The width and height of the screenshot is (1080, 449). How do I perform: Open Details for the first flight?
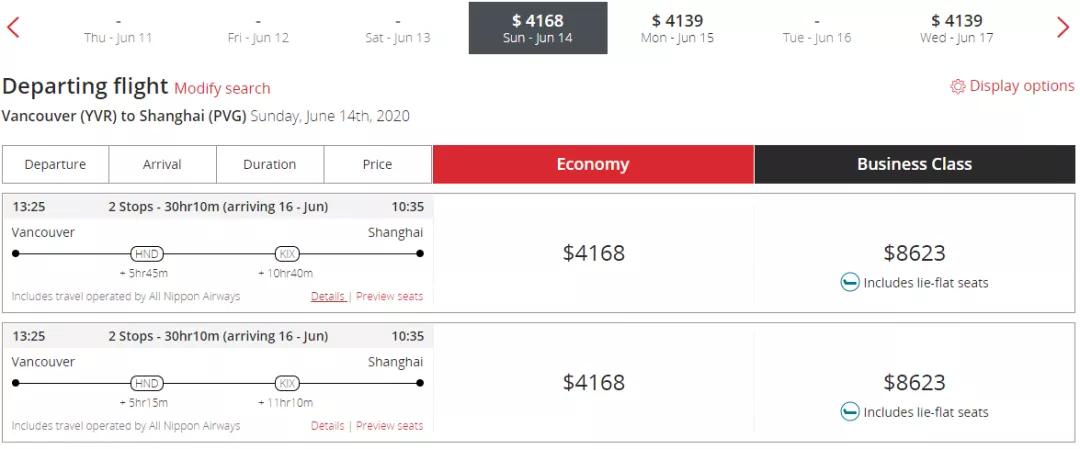click(327, 296)
